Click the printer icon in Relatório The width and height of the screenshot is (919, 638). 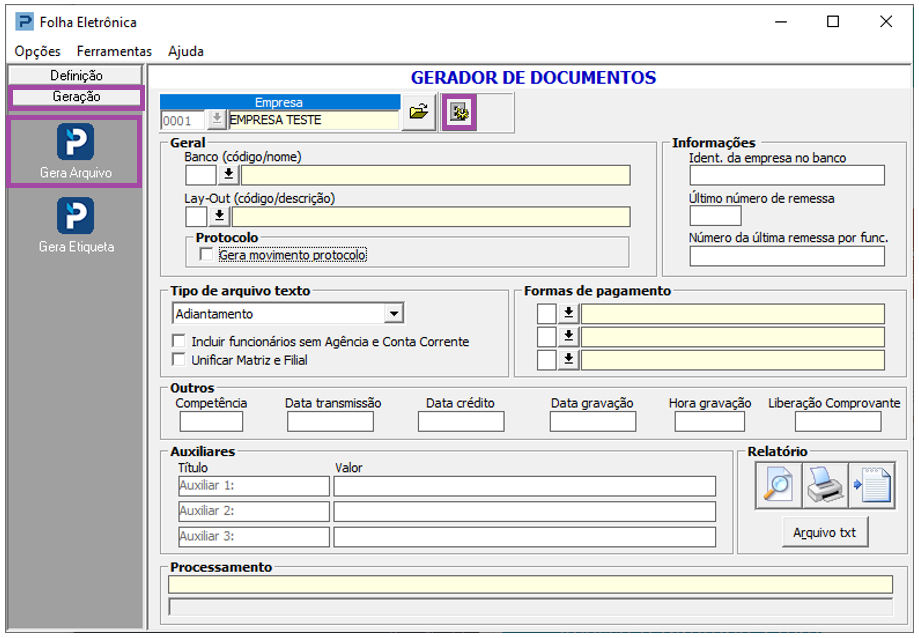(x=825, y=486)
